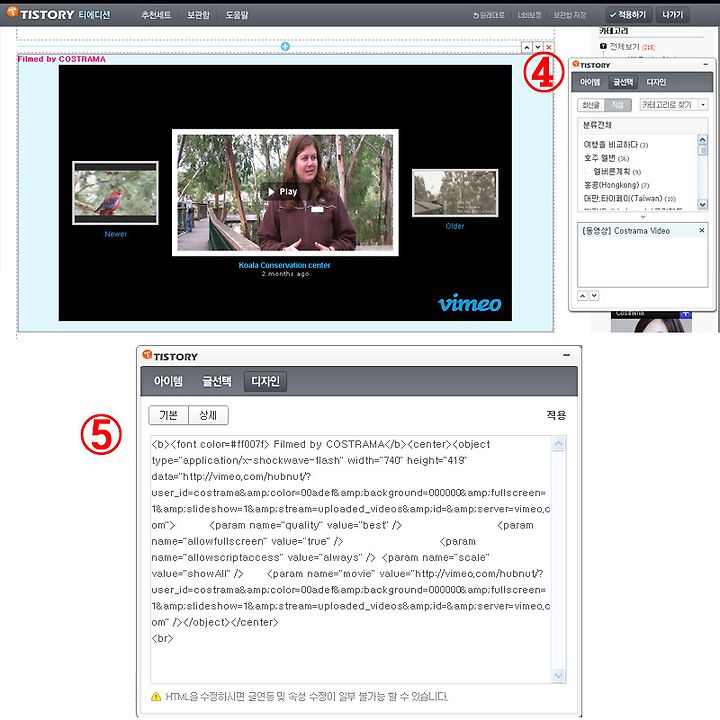This screenshot has width=720, height=720.
Task: Click the category list scrollbar thumb
Action: (703, 150)
